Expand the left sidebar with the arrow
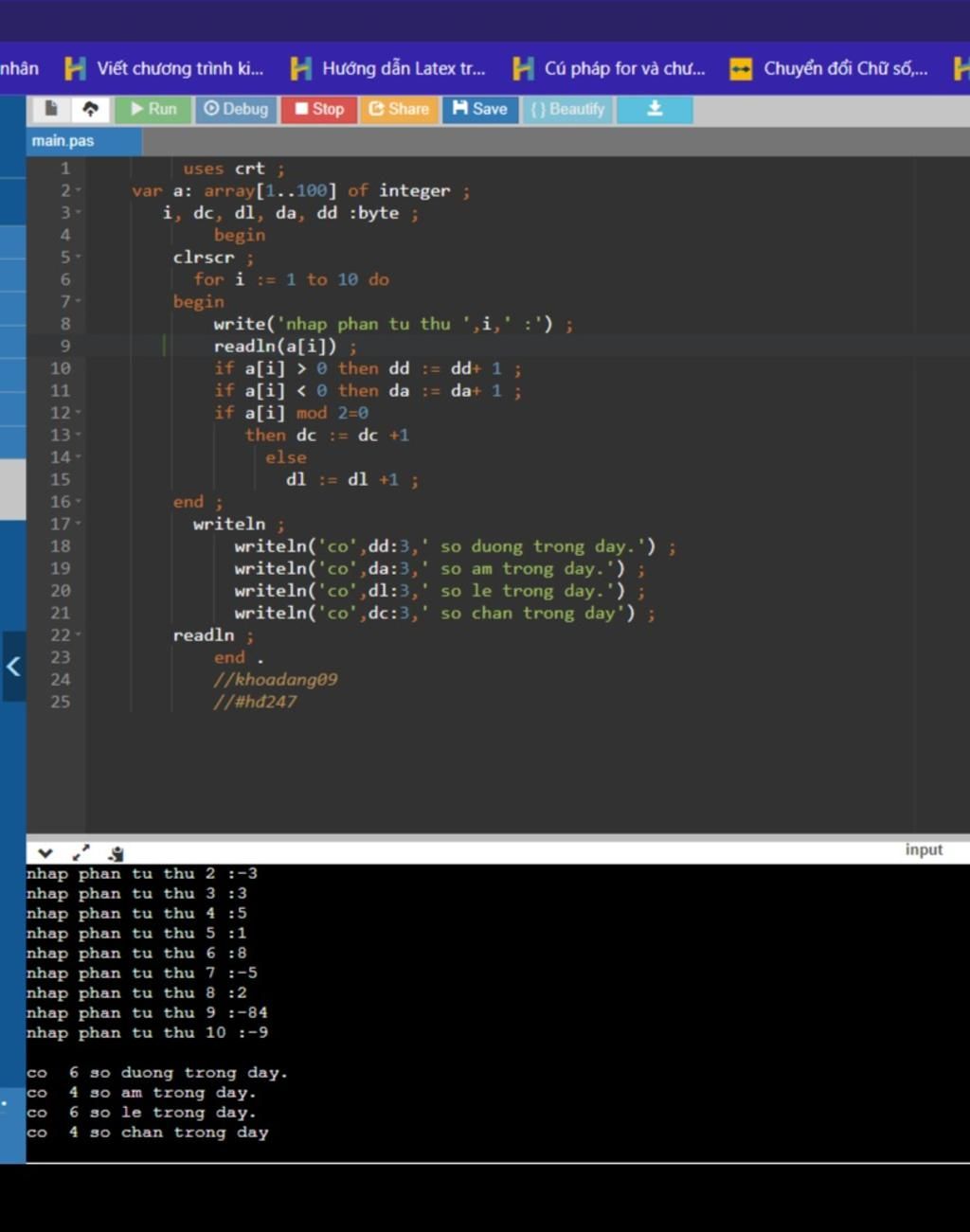The height and width of the screenshot is (1232, 970). (x=13, y=667)
